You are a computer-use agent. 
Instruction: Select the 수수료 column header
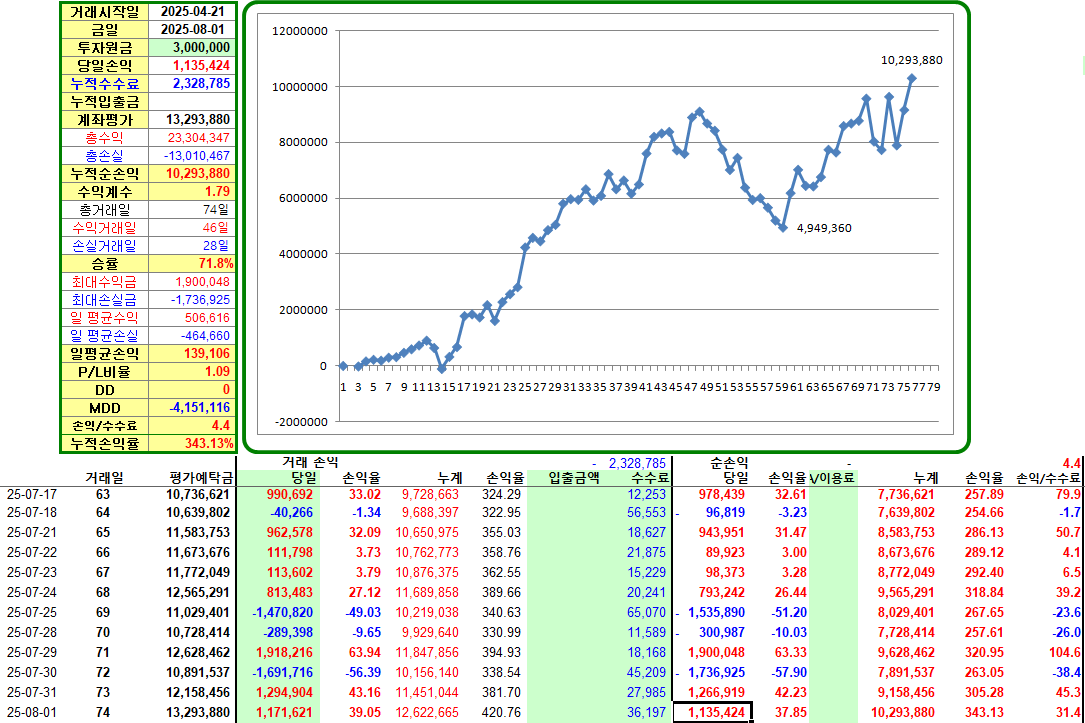coord(650,478)
